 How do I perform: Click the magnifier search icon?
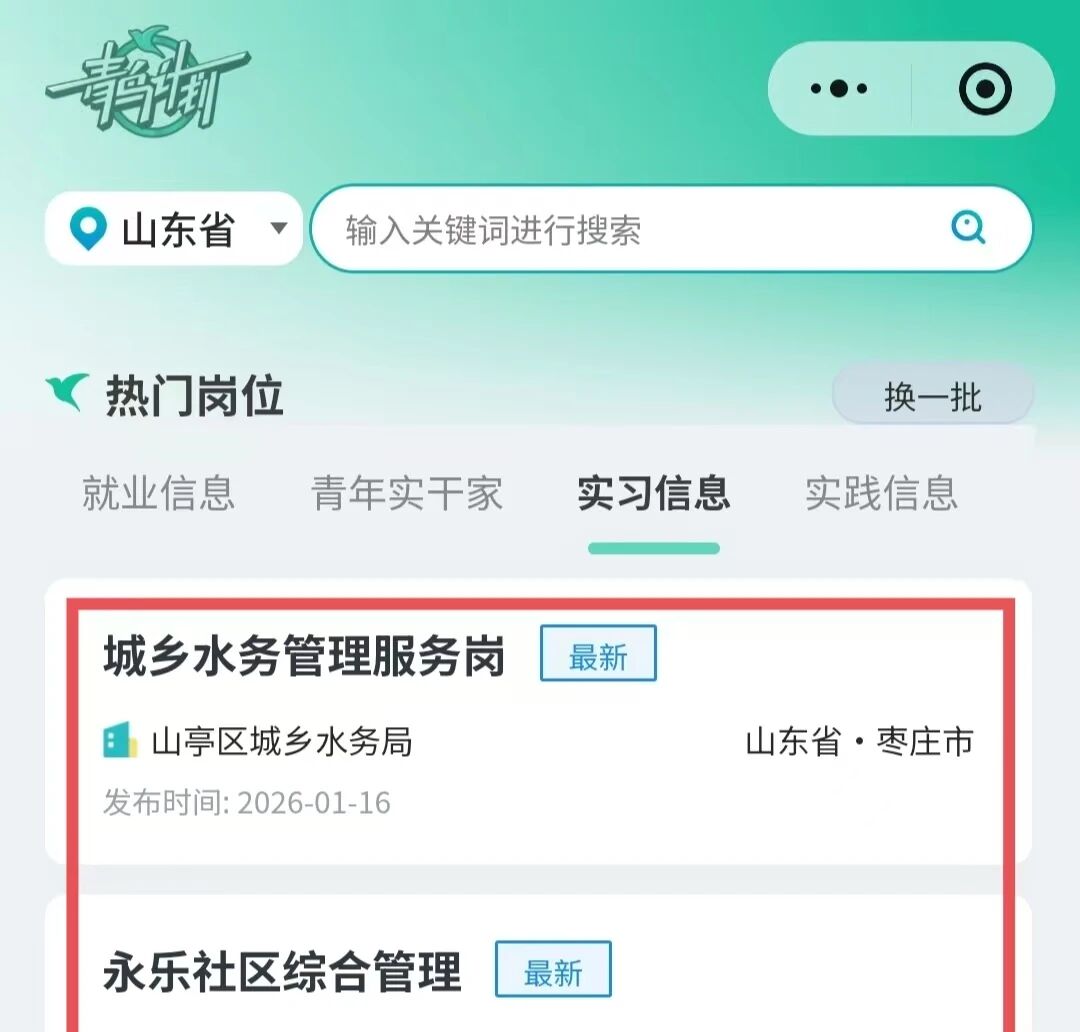point(968,227)
